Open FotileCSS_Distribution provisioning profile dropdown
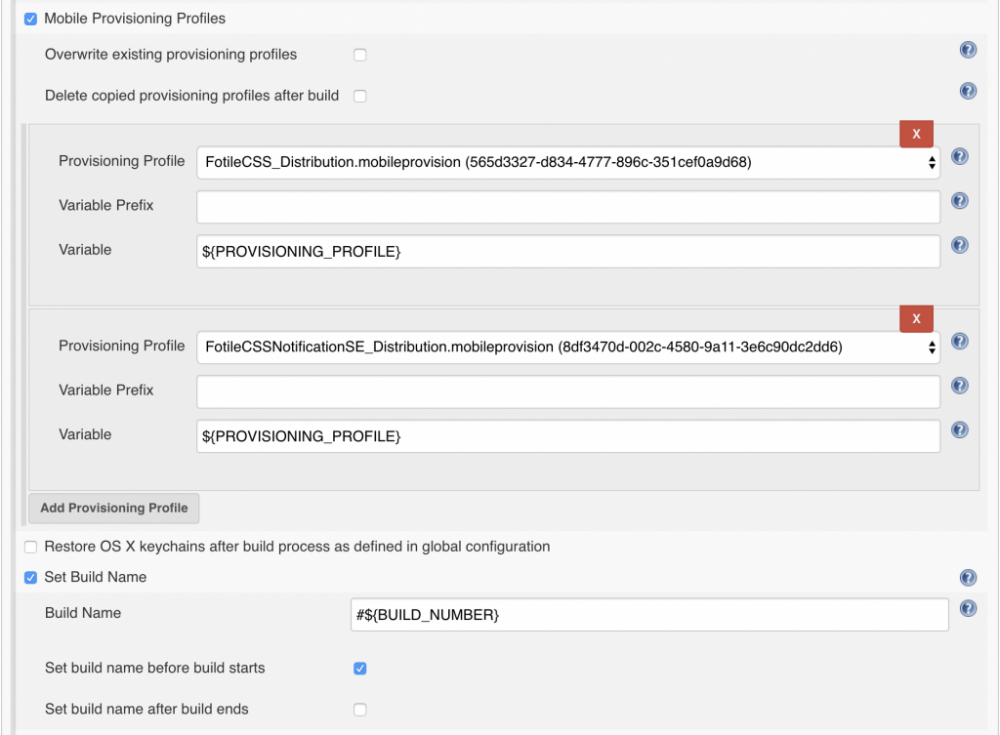The width and height of the screenshot is (1000, 735). [568, 162]
